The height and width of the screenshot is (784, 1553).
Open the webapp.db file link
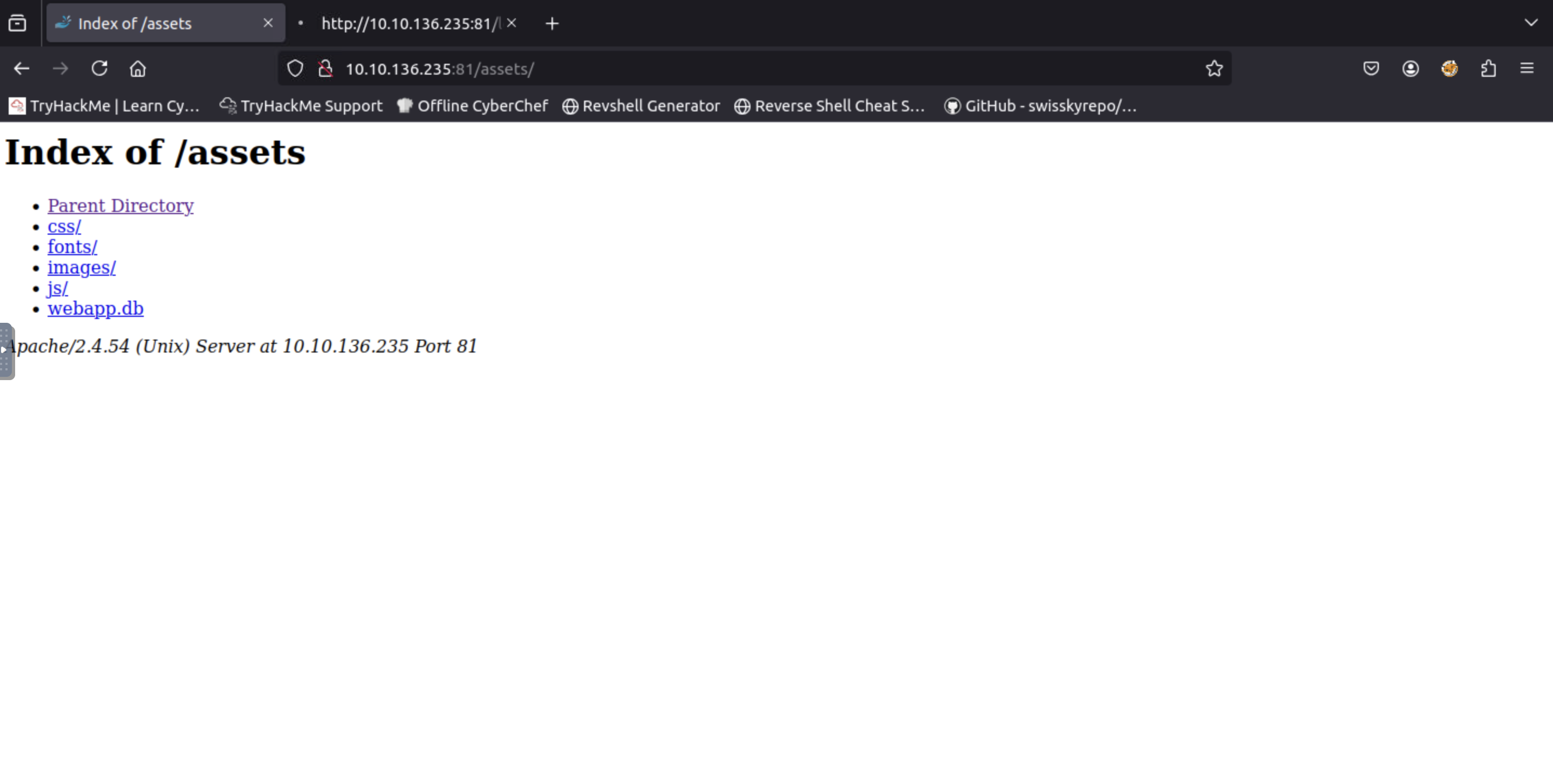click(x=95, y=309)
